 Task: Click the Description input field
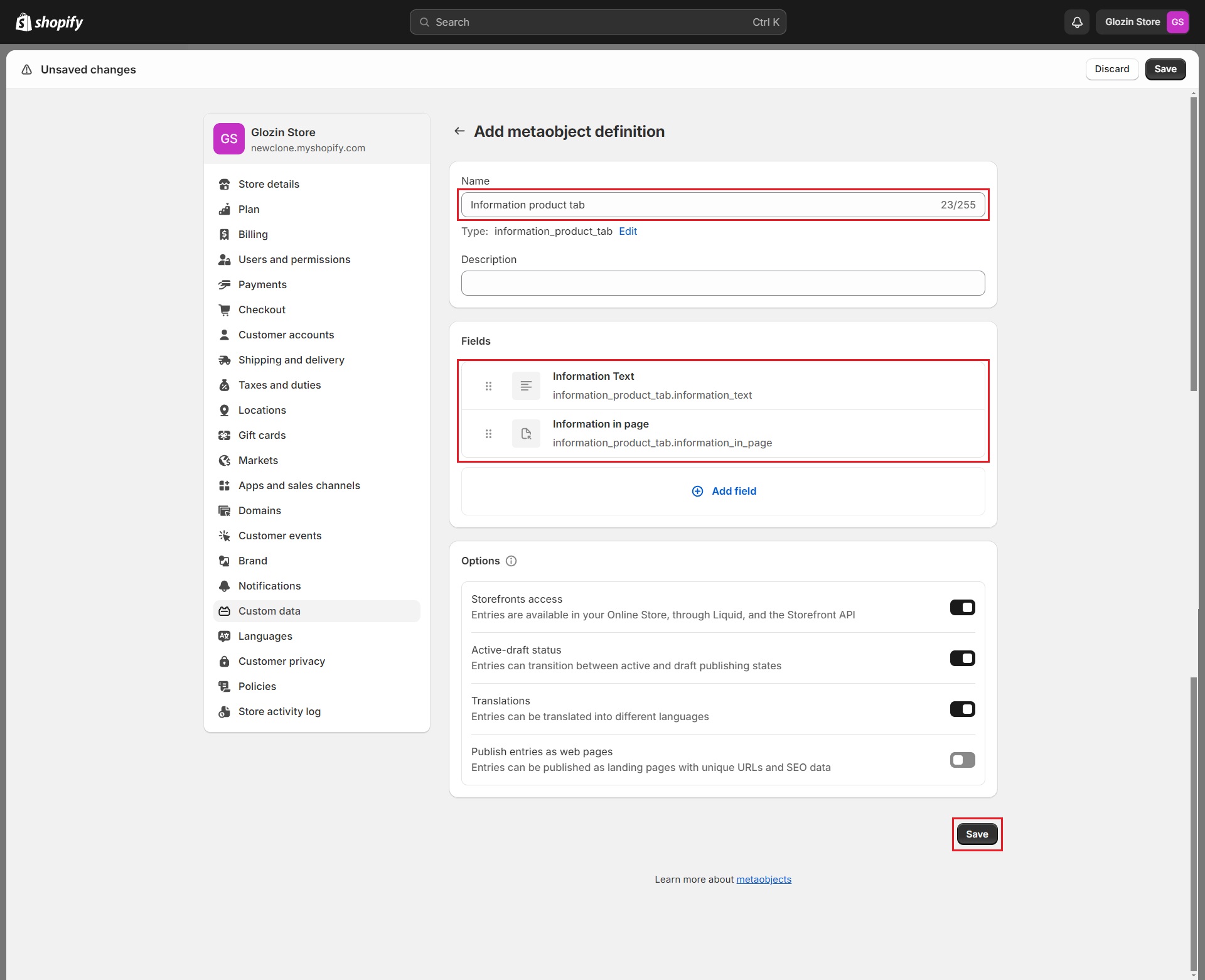tap(723, 283)
